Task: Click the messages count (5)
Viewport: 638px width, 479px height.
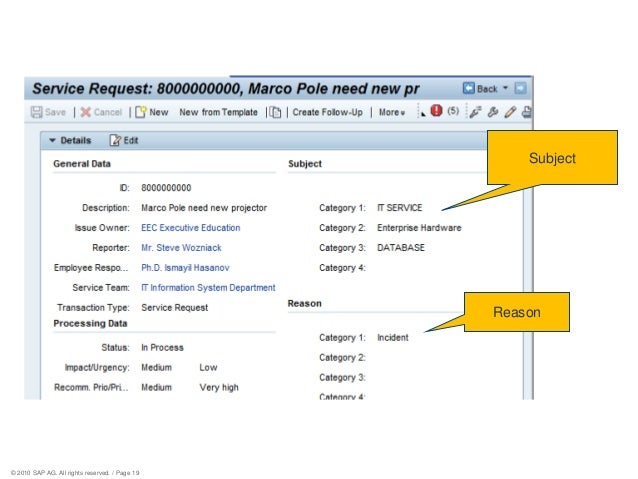Action: point(453,111)
